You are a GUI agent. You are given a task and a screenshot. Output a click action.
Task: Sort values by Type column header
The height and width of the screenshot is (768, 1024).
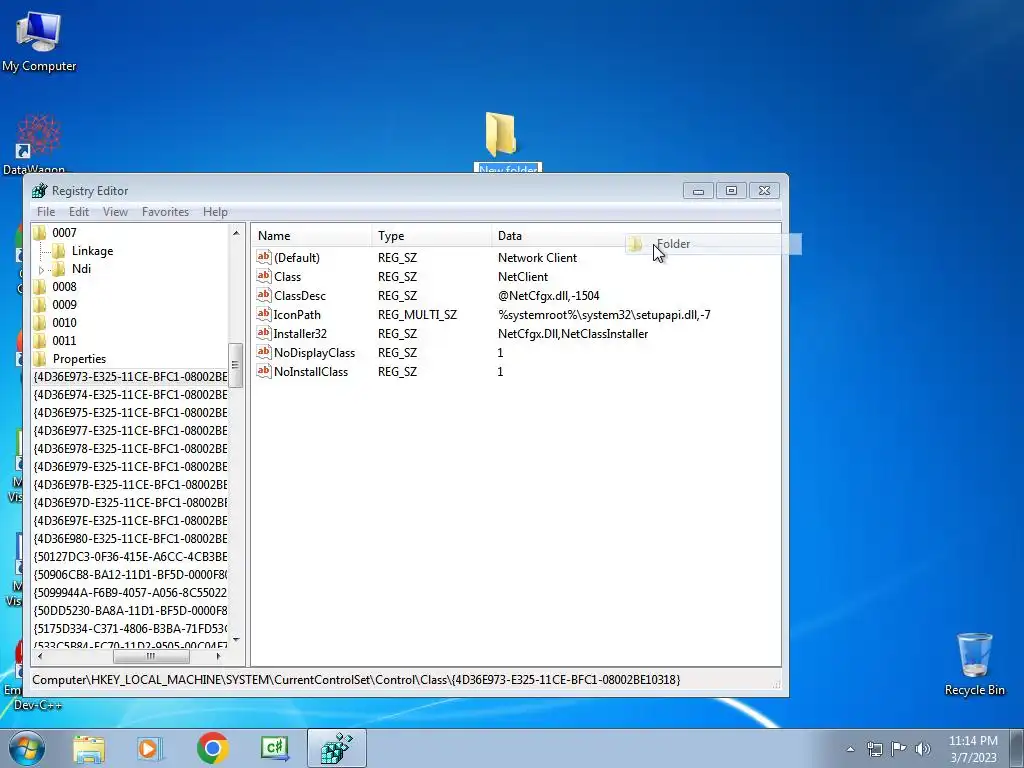(432, 236)
